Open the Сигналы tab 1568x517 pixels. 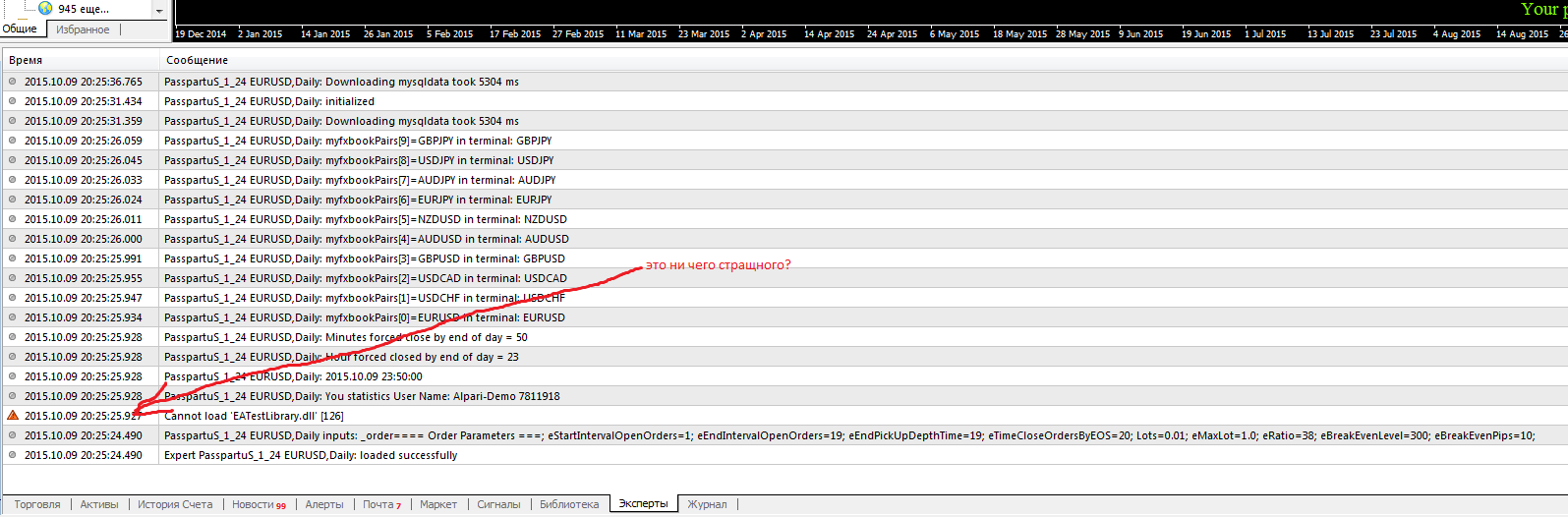pyautogui.click(x=498, y=504)
